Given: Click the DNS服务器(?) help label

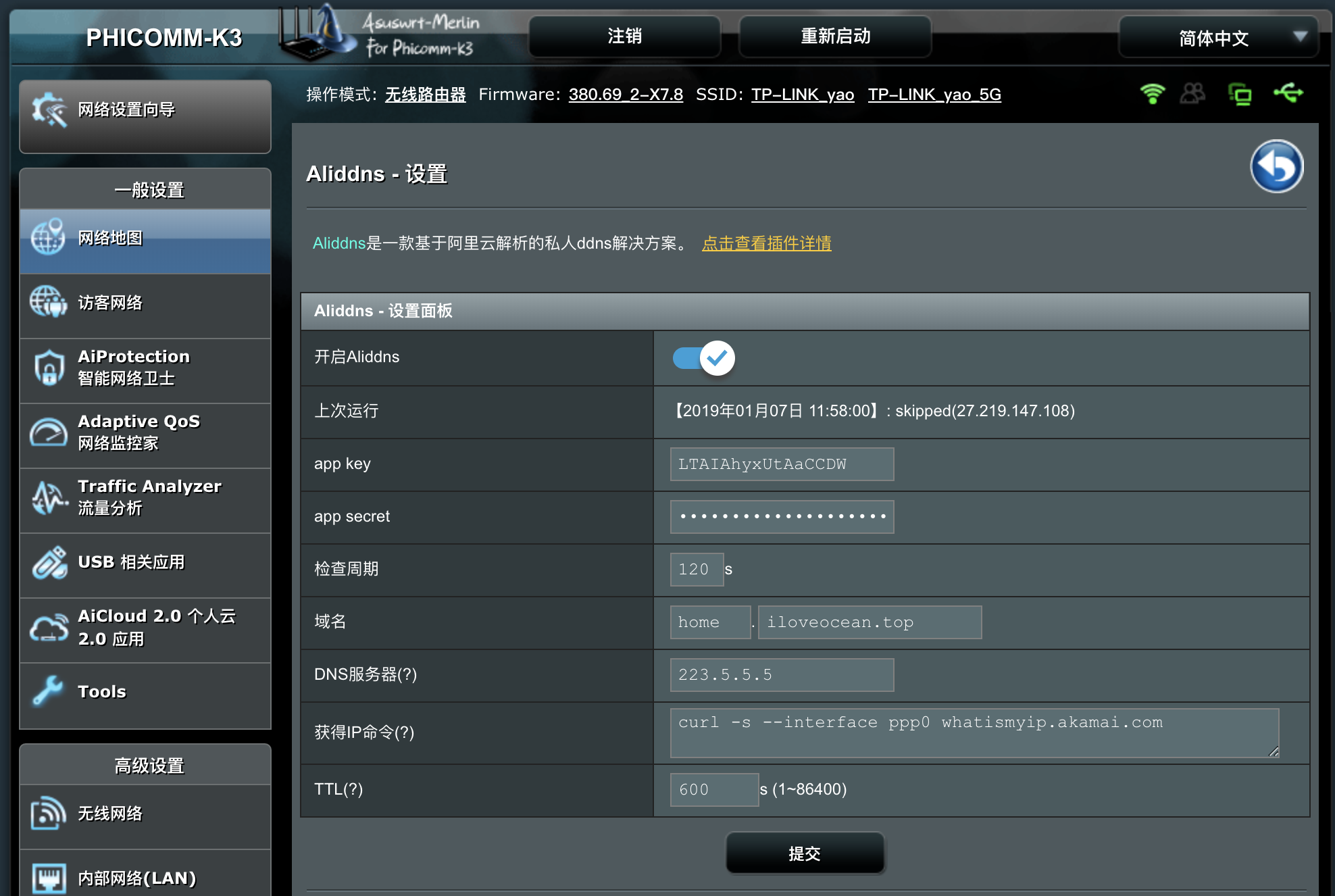Looking at the screenshot, I should 366,674.
